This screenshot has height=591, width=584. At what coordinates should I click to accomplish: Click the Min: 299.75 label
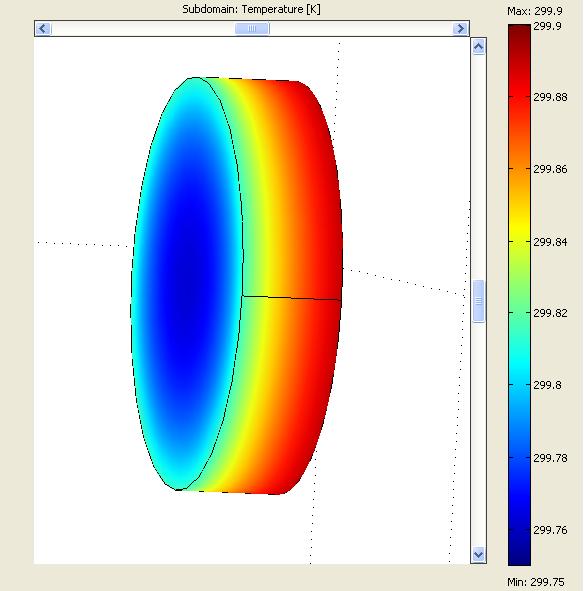pos(536,582)
